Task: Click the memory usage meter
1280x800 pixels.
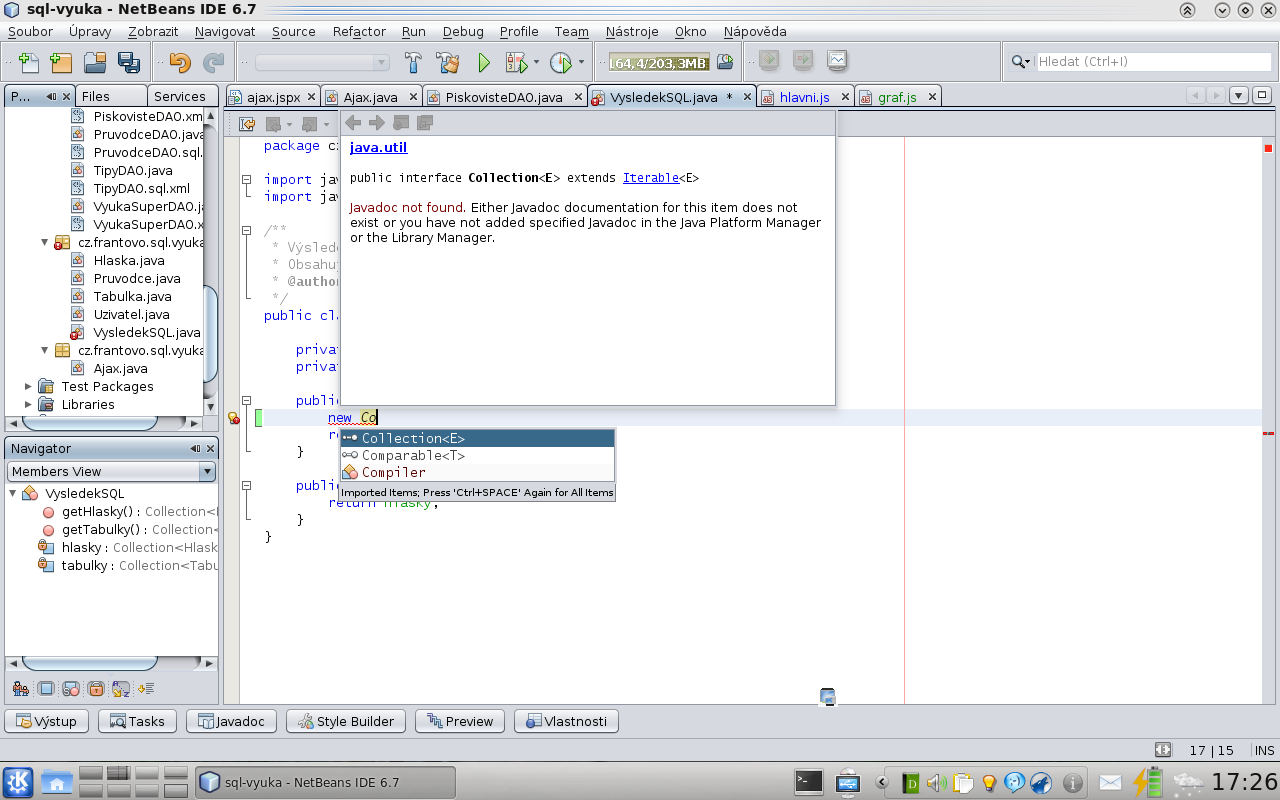Action: 658,62
